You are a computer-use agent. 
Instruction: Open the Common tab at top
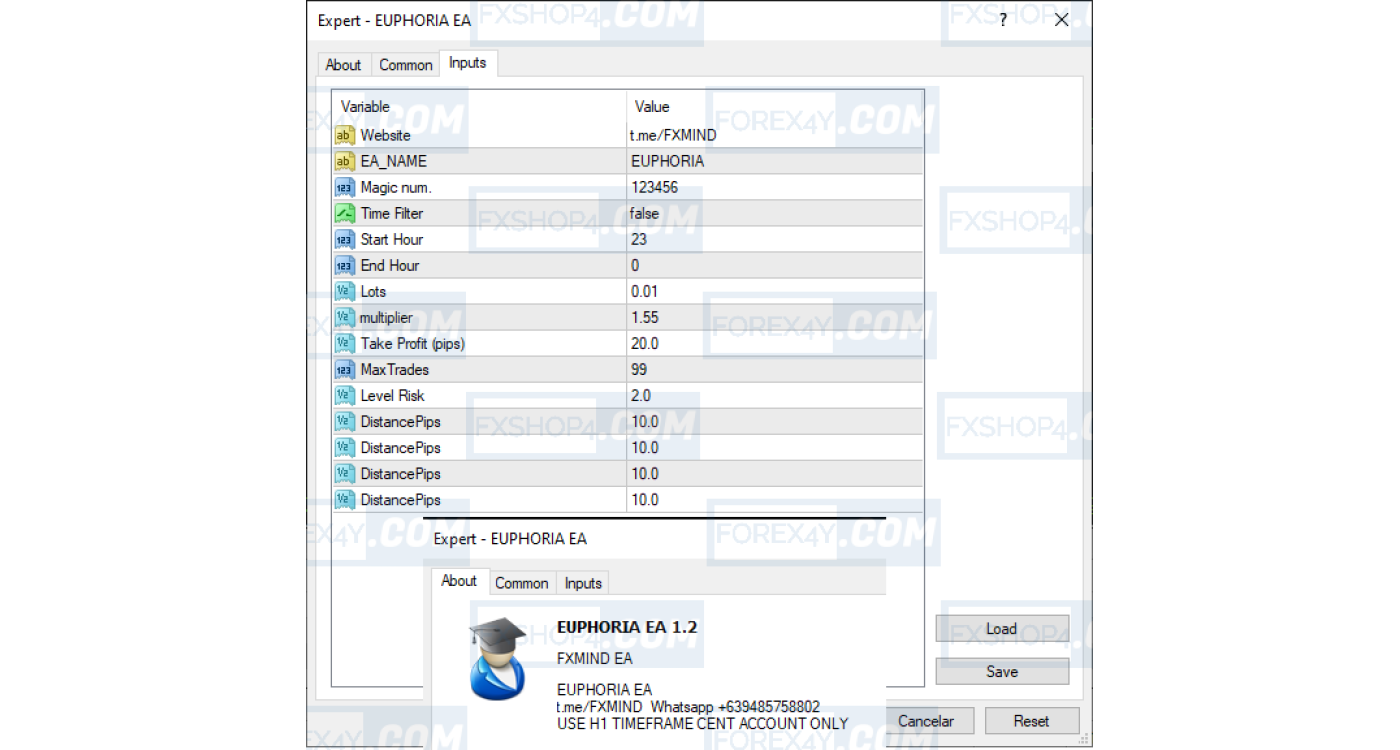point(405,65)
